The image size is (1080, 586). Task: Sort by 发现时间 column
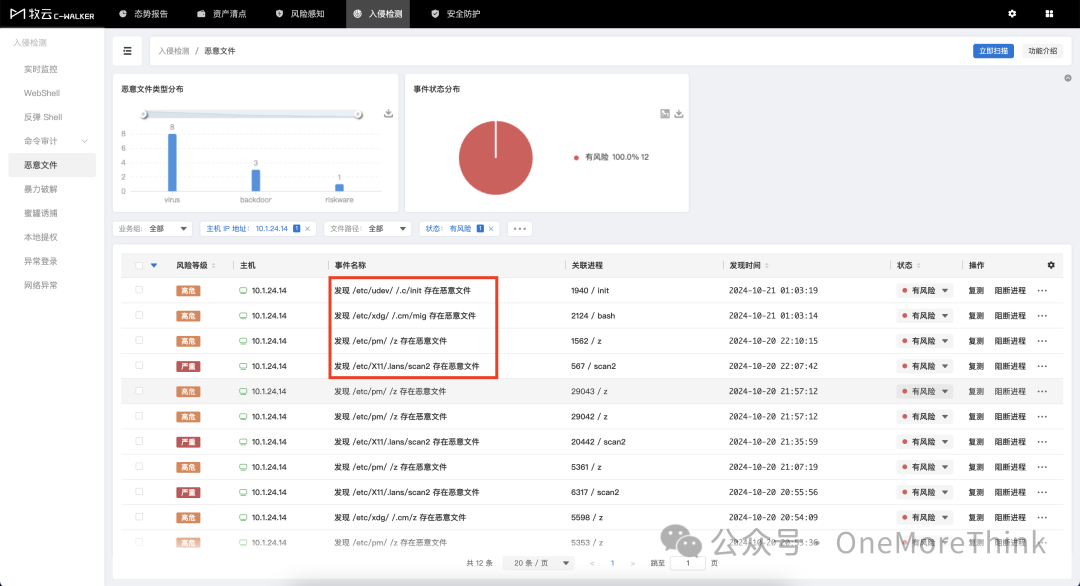767,266
